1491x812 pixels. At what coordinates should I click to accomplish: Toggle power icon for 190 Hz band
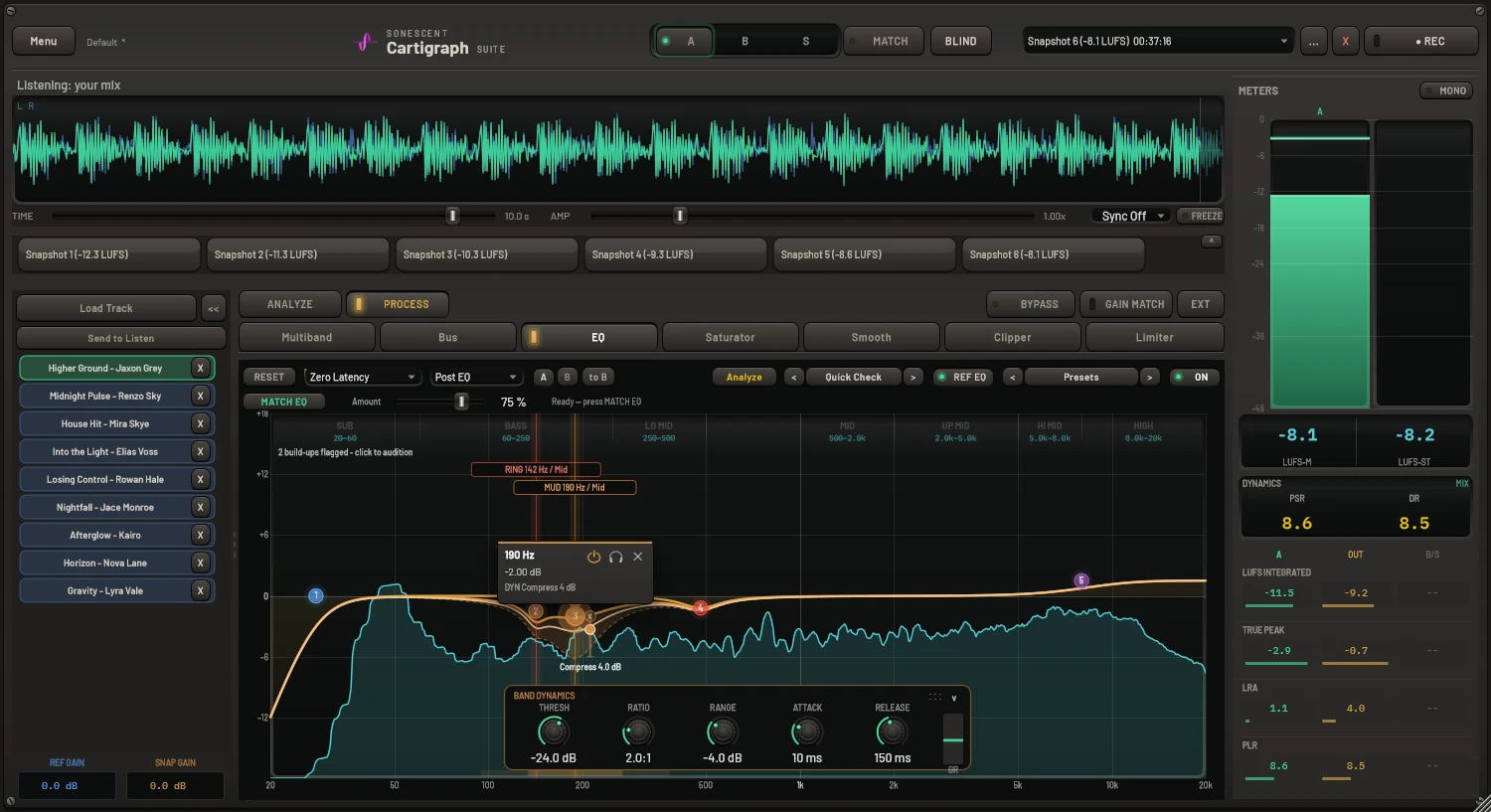tap(593, 557)
